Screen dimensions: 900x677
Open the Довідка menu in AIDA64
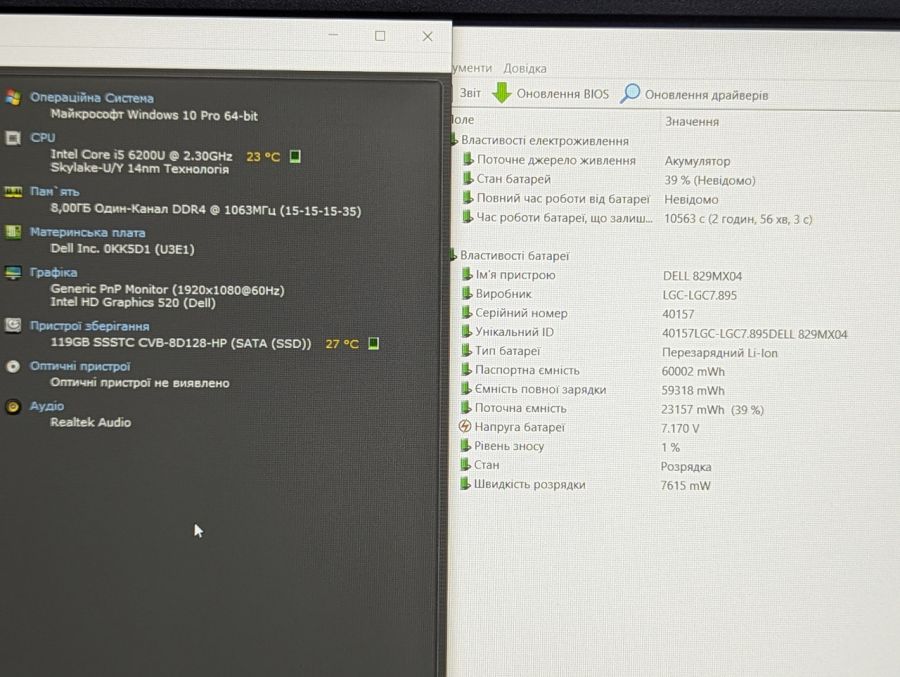525,68
